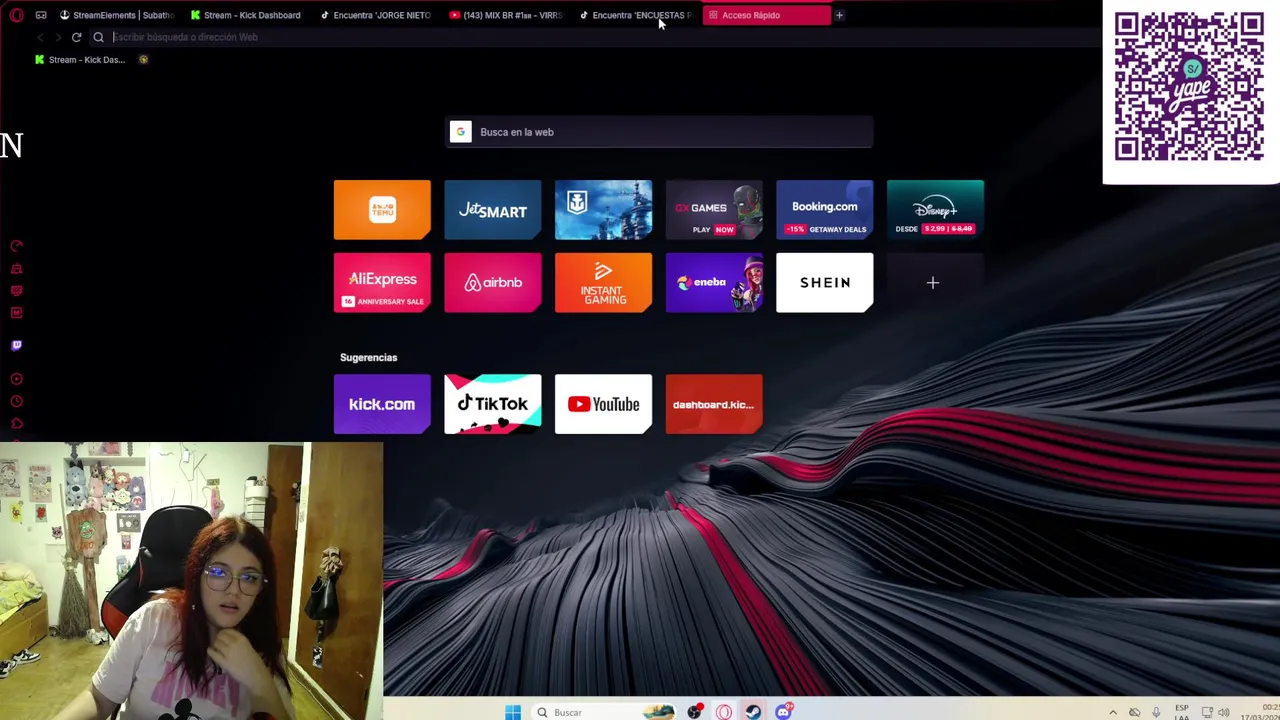Open the network tray icon
The image size is (1280, 720).
click(1207, 713)
